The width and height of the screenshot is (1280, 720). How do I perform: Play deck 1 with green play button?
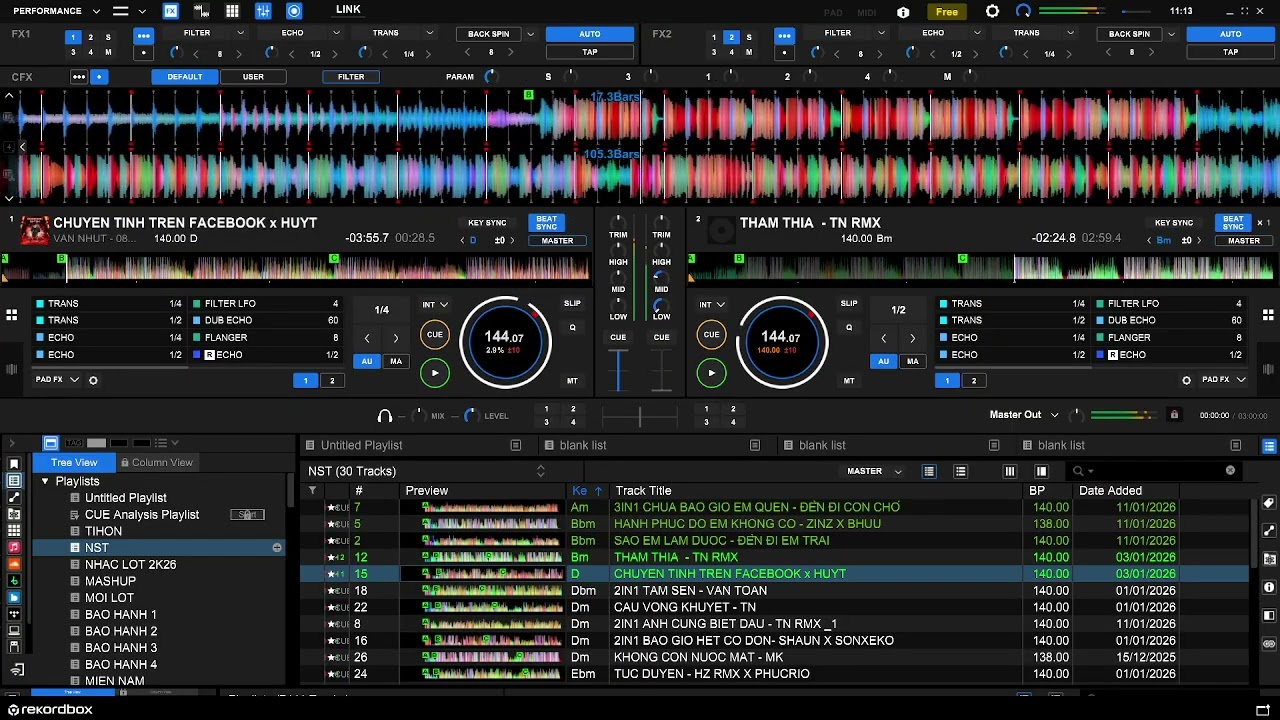[x=434, y=373]
